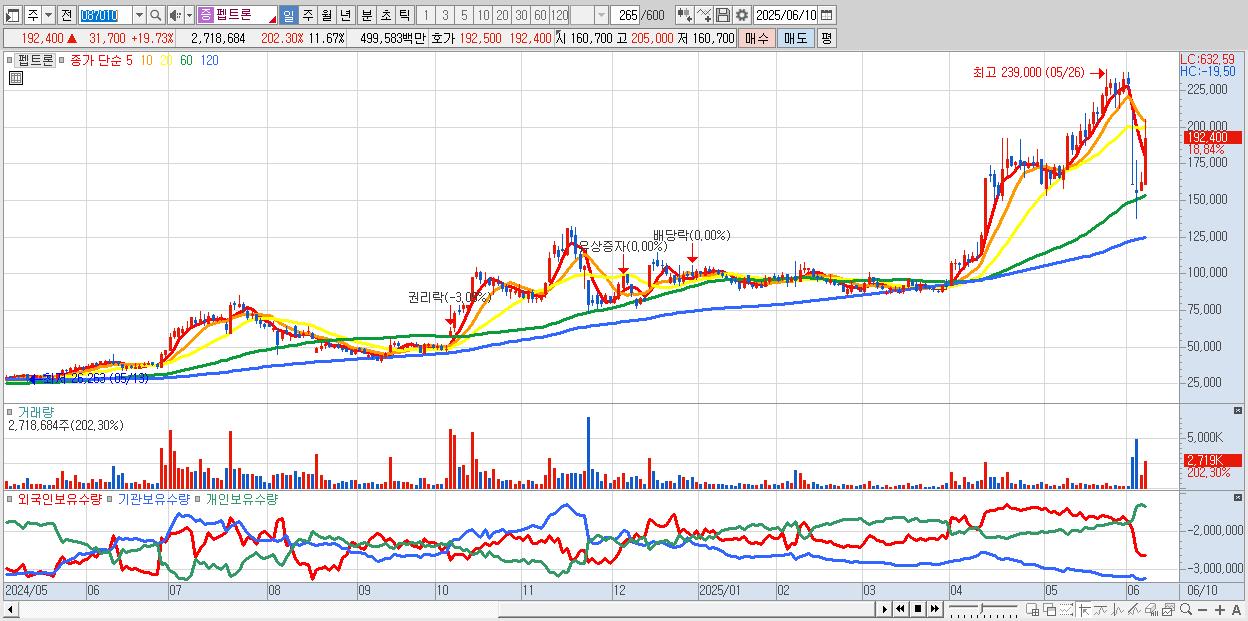Screen dimensions: 1248x621
Task: Click the 2025/06/10 date field
Action: (x=786, y=15)
